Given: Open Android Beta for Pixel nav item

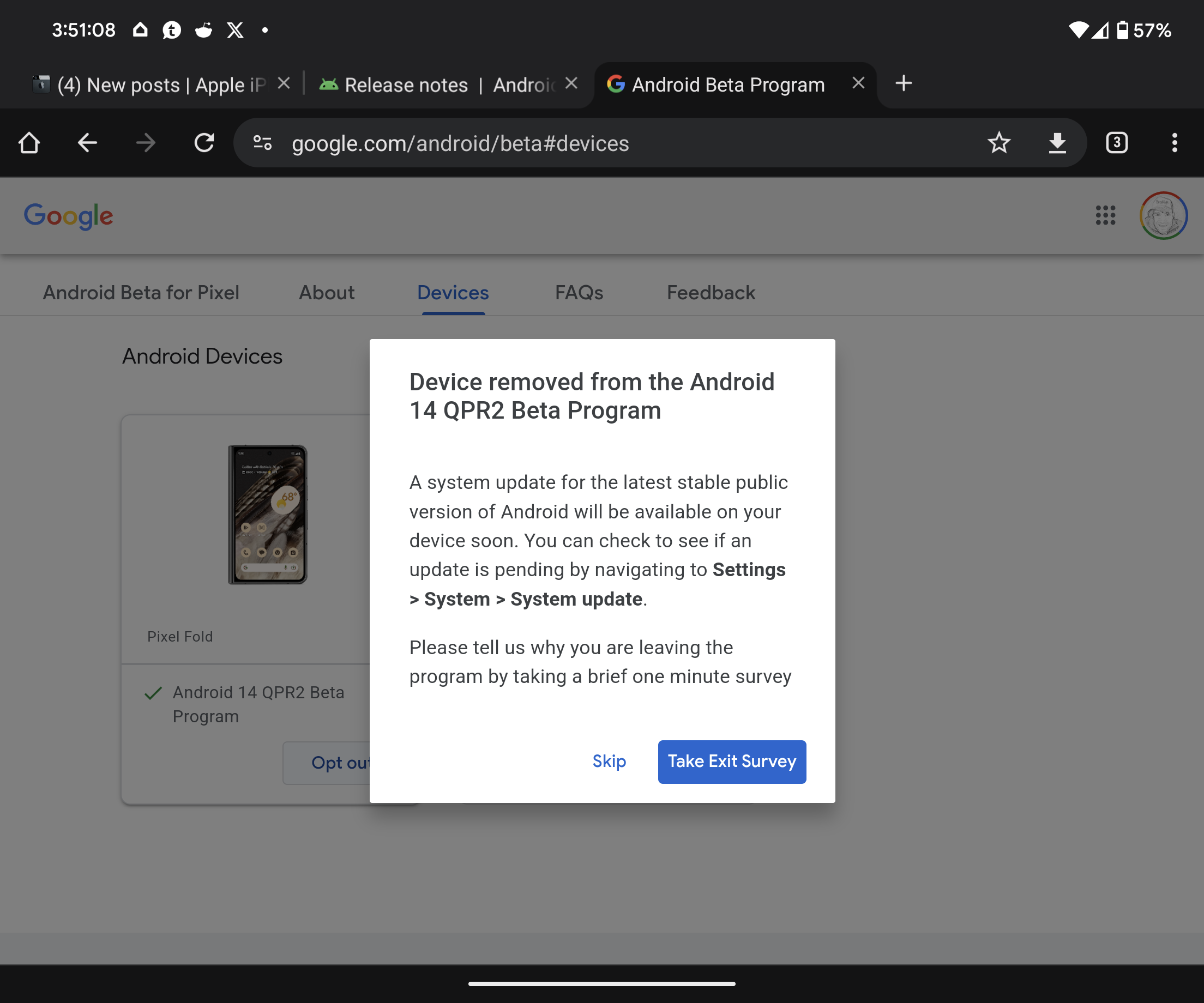Looking at the screenshot, I should tap(141, 293).
